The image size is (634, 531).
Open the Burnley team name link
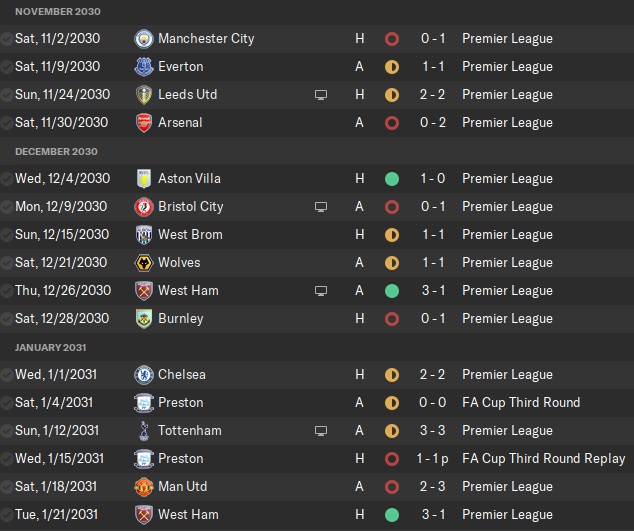(180, 319)
